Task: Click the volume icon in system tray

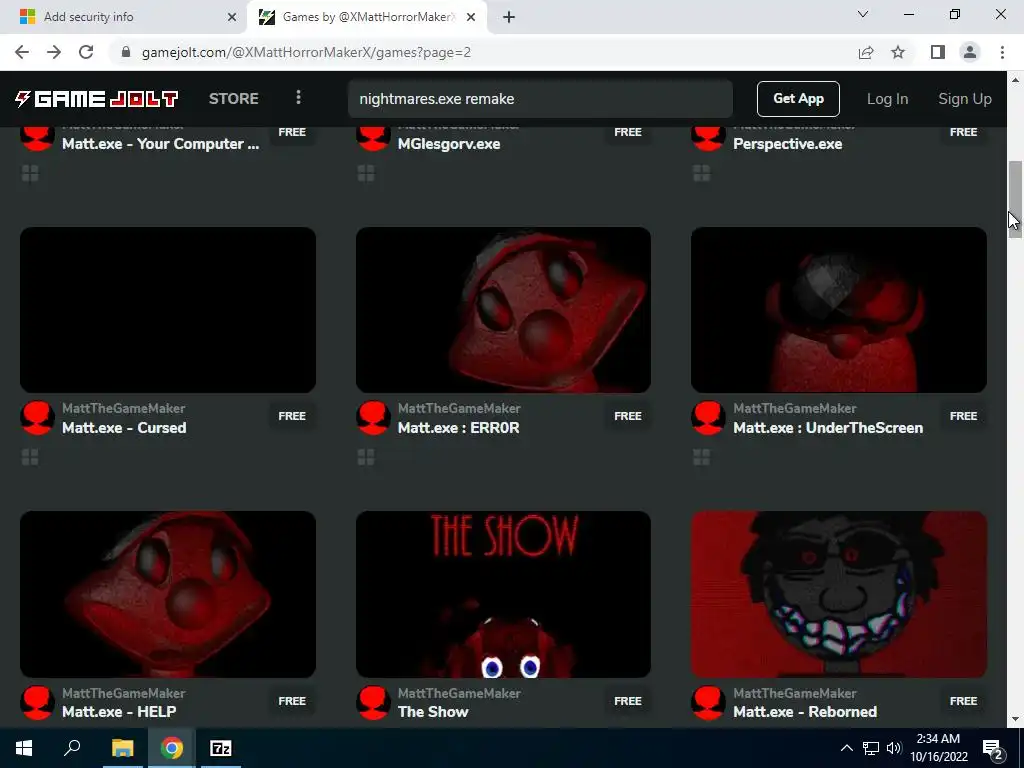Action: 894,748
